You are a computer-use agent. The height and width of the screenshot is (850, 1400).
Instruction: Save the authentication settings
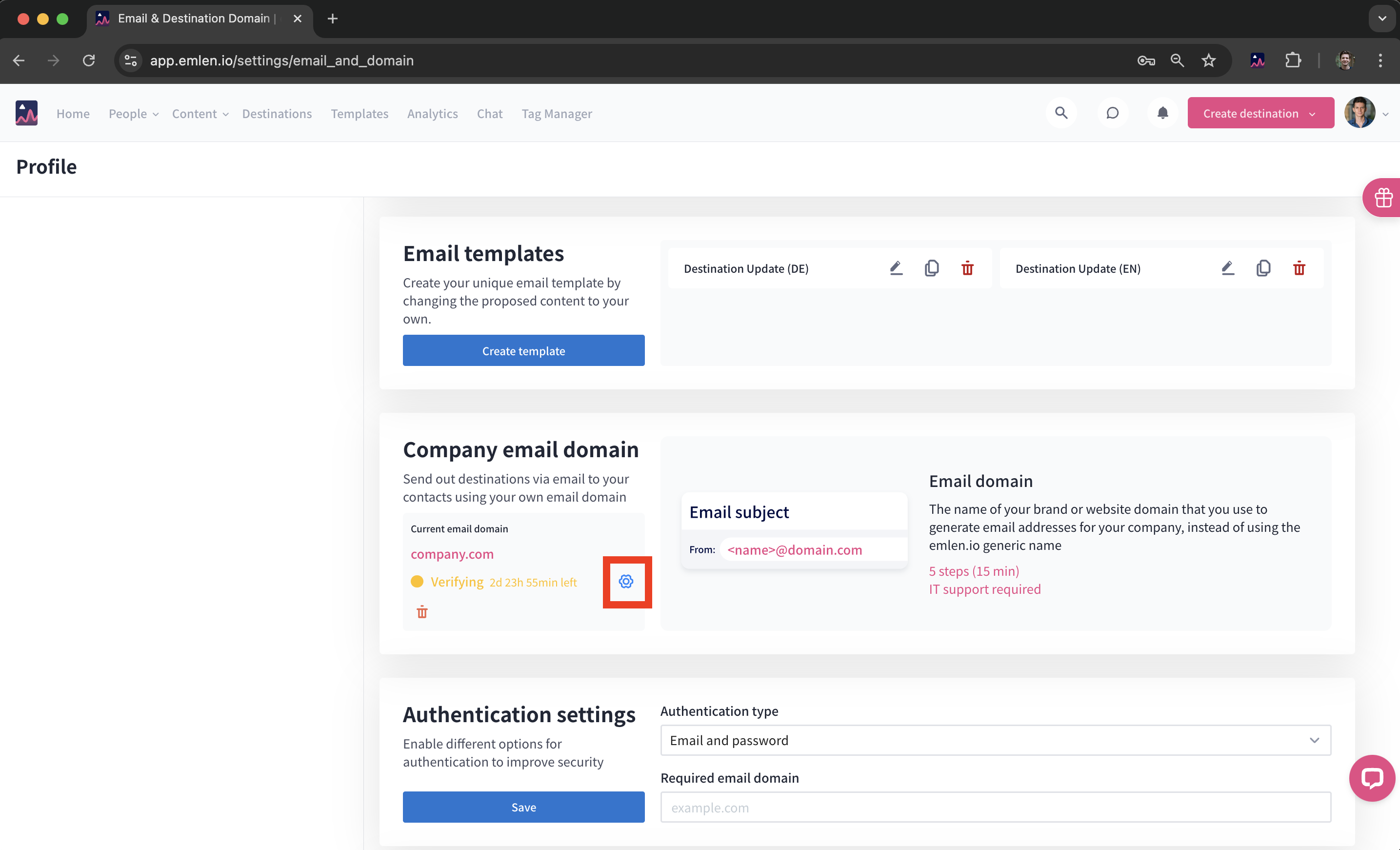coord(523,807)
